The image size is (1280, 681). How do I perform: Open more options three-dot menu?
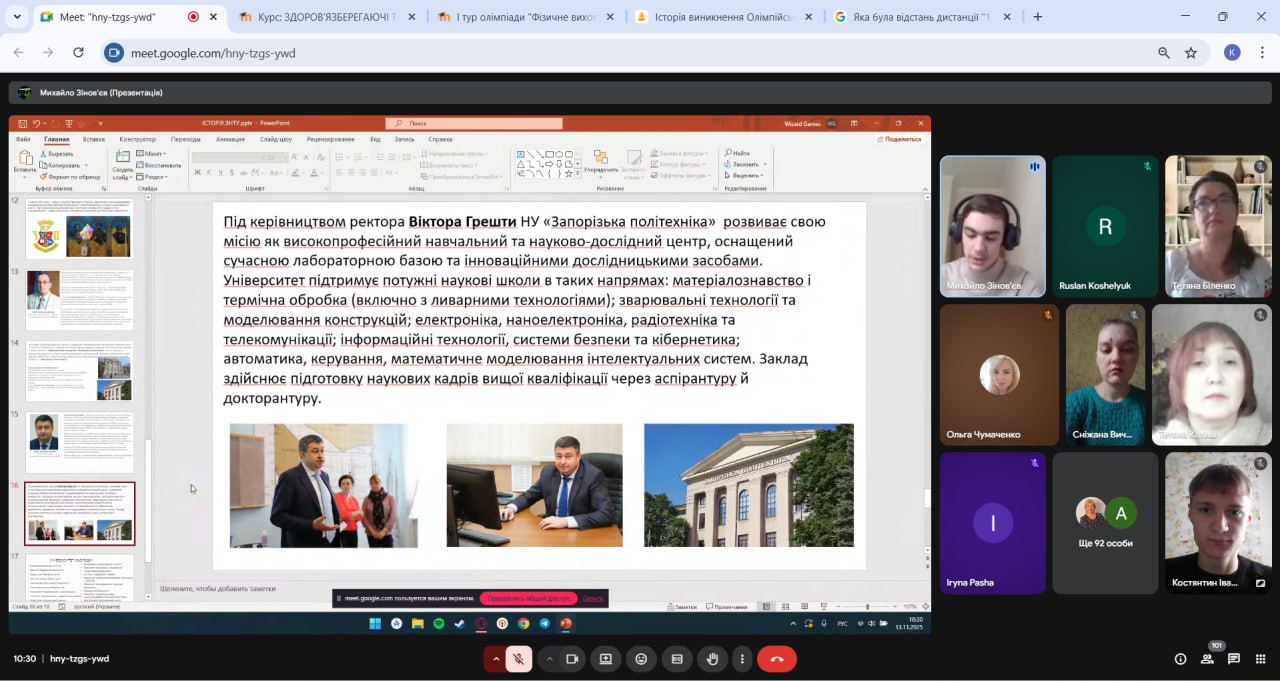click(x=742, y=659)
